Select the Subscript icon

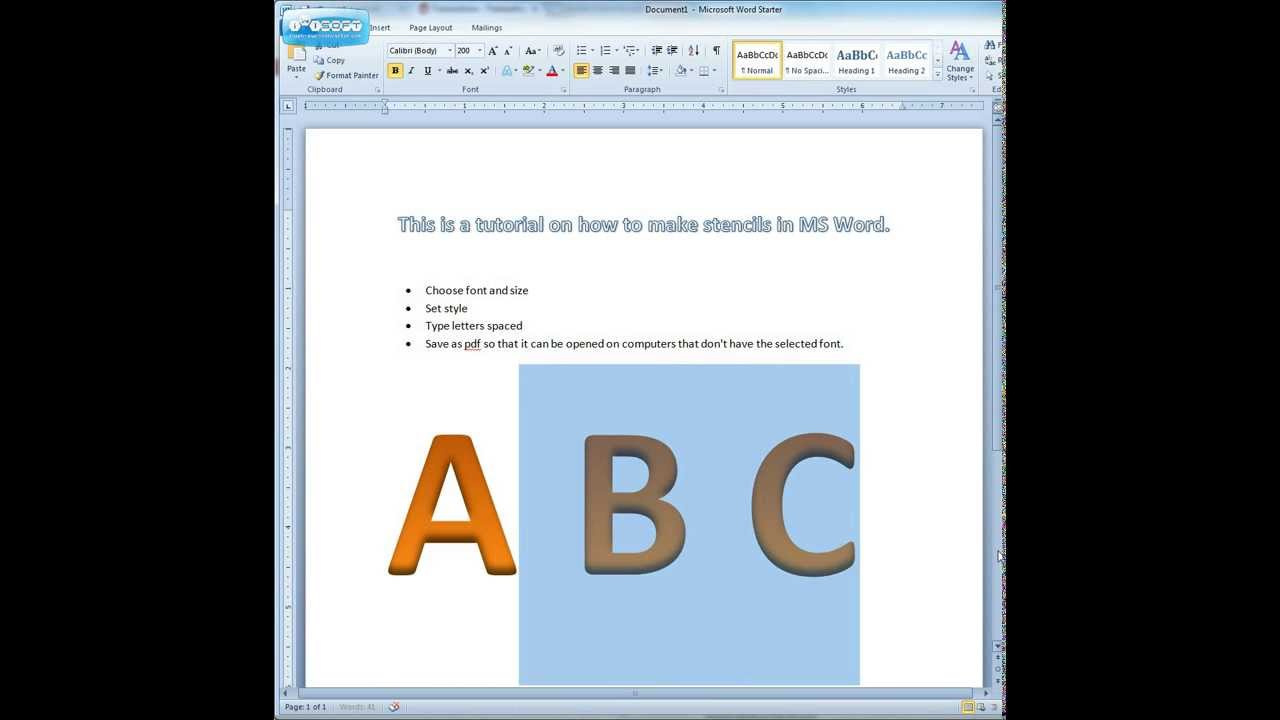[467, 69]
